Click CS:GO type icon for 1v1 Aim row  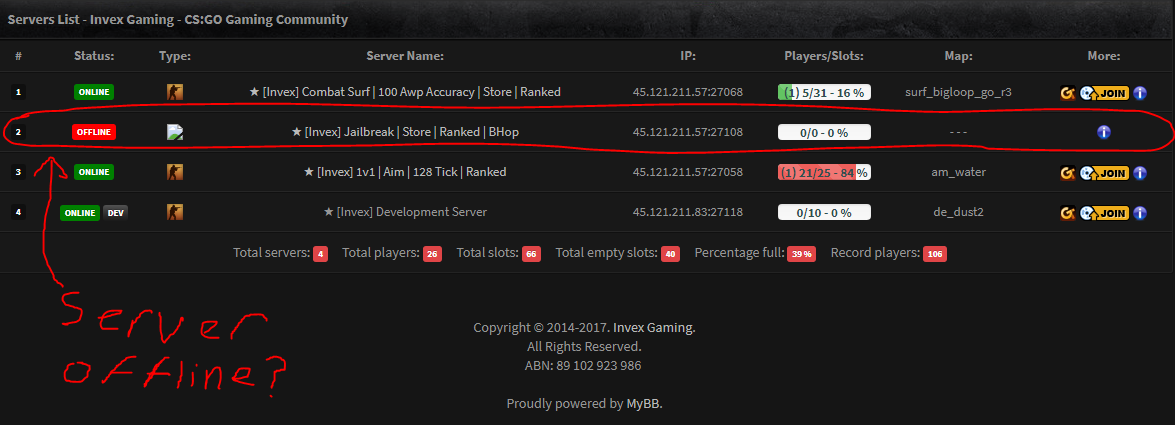(175, 172)
